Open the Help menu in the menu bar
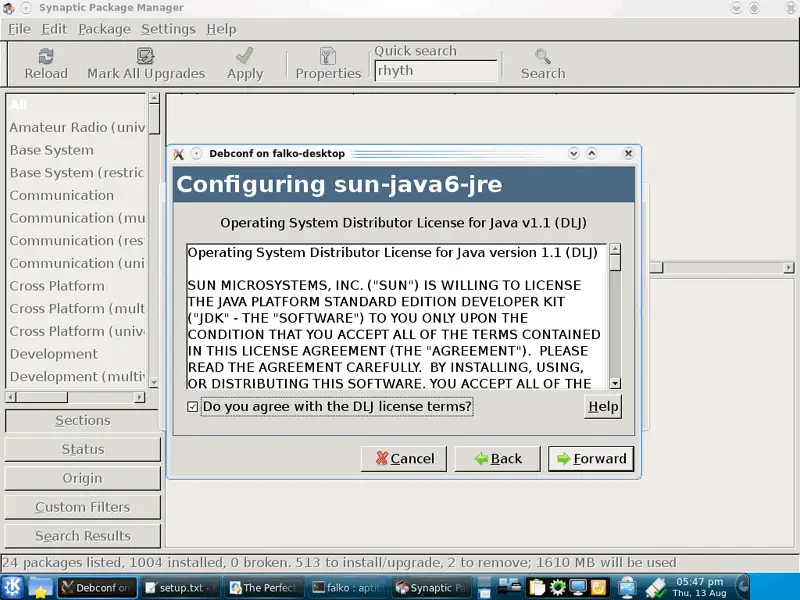Viewport: 800px width, 600px height. tap(221, 29)
